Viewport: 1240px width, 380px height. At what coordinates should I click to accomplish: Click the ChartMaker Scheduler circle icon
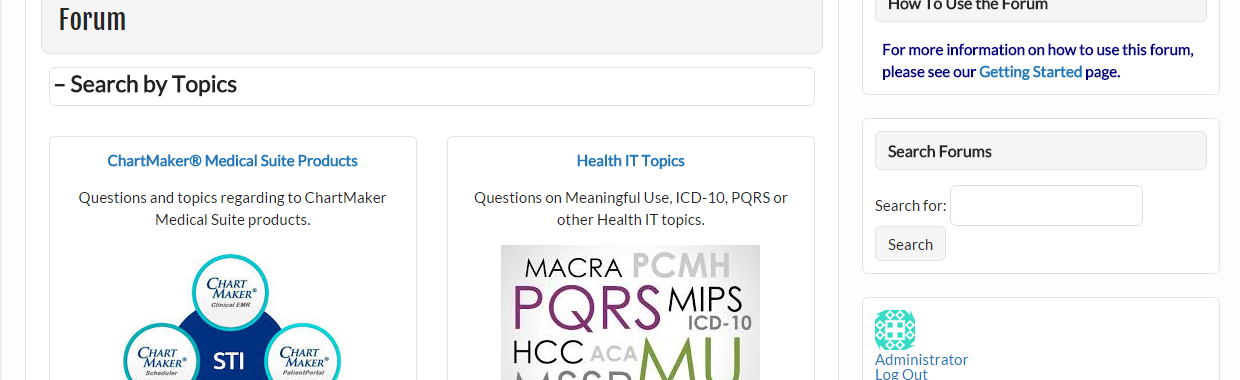tap(159, 352)
